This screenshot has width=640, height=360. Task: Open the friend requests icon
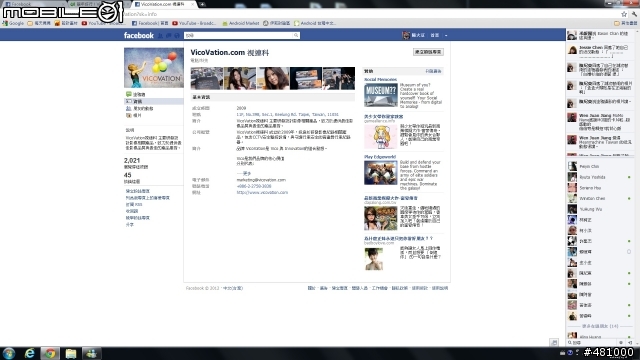pos(160,36)
